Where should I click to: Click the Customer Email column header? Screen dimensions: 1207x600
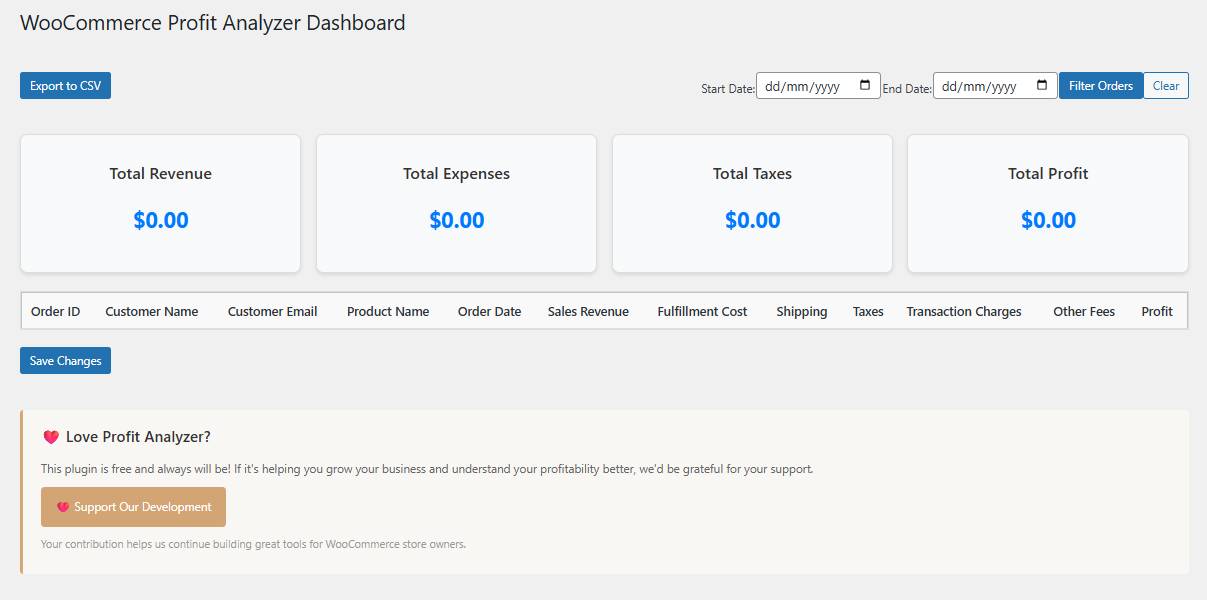click(272, 311)
